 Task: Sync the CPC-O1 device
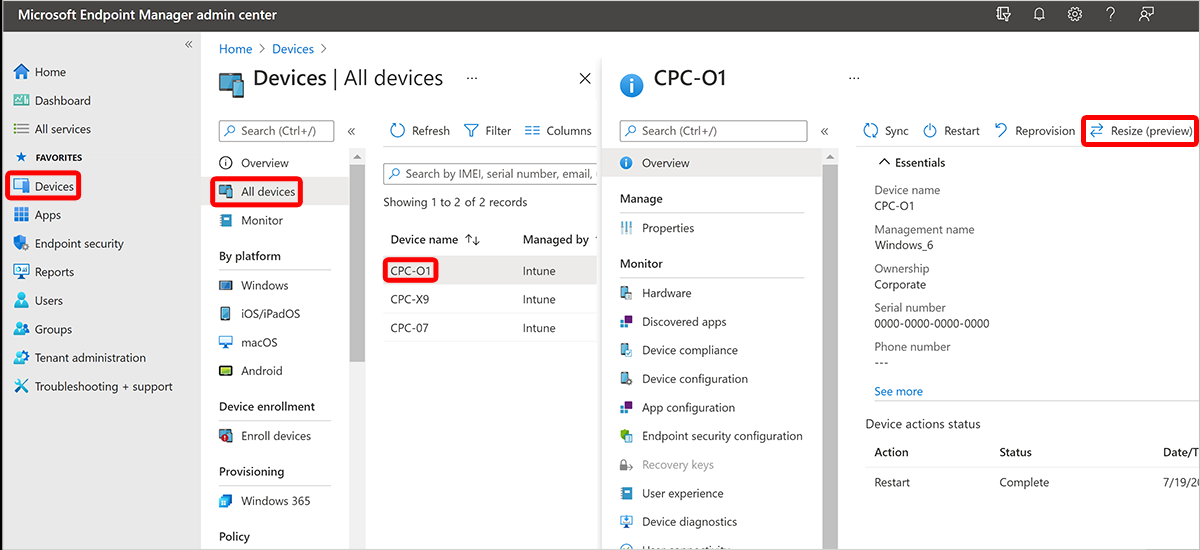click(x=886, y=131)
